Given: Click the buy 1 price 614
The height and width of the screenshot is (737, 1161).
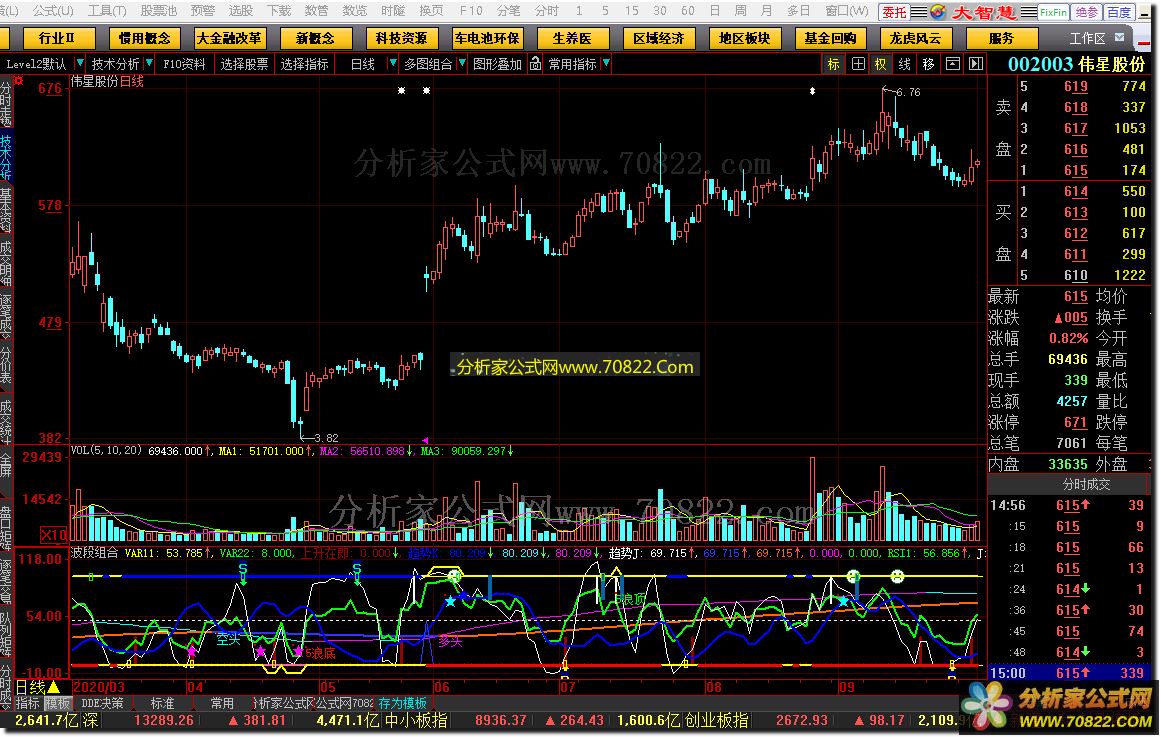Looking at the screenshot, I should pyautogui.click(x=1075, y=191).
